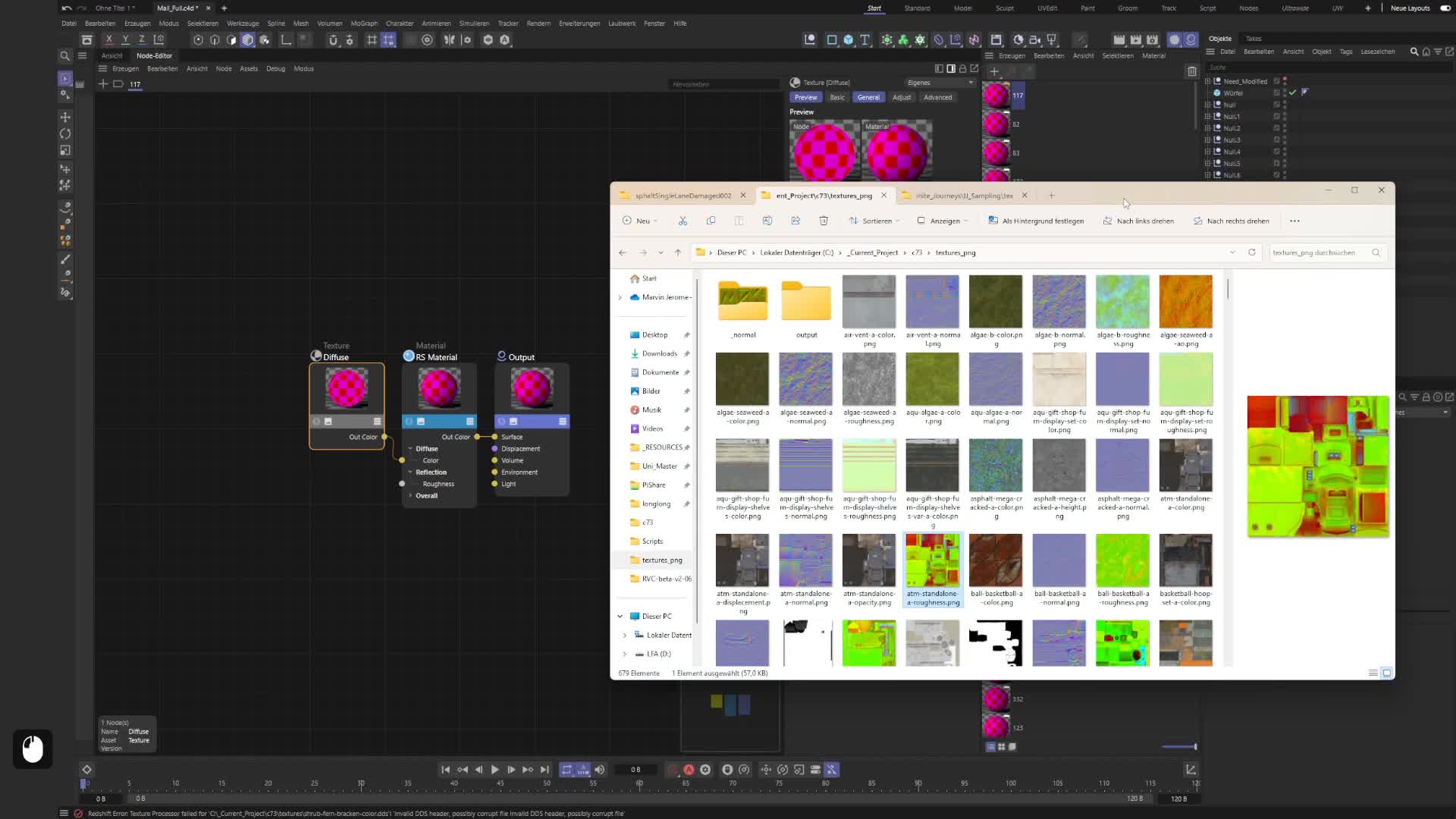Click the Cube primitive icon in the top toolbar

click(x=849, y=39)
